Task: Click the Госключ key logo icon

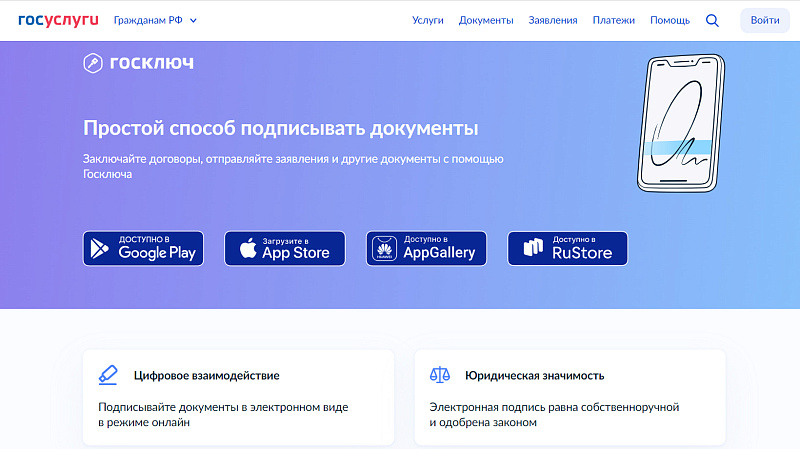Action: (93, 63)
